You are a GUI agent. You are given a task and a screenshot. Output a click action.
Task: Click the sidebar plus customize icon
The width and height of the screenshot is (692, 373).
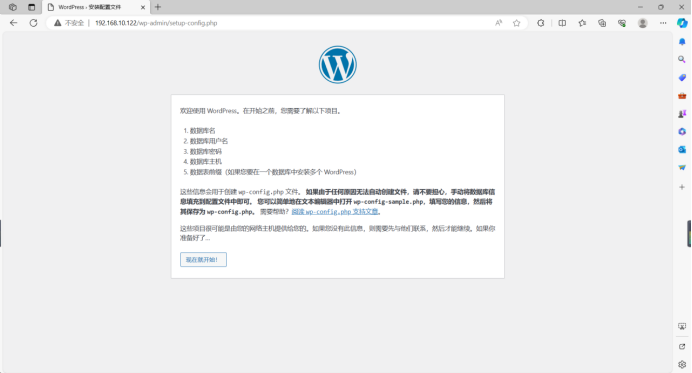(682, 187)
